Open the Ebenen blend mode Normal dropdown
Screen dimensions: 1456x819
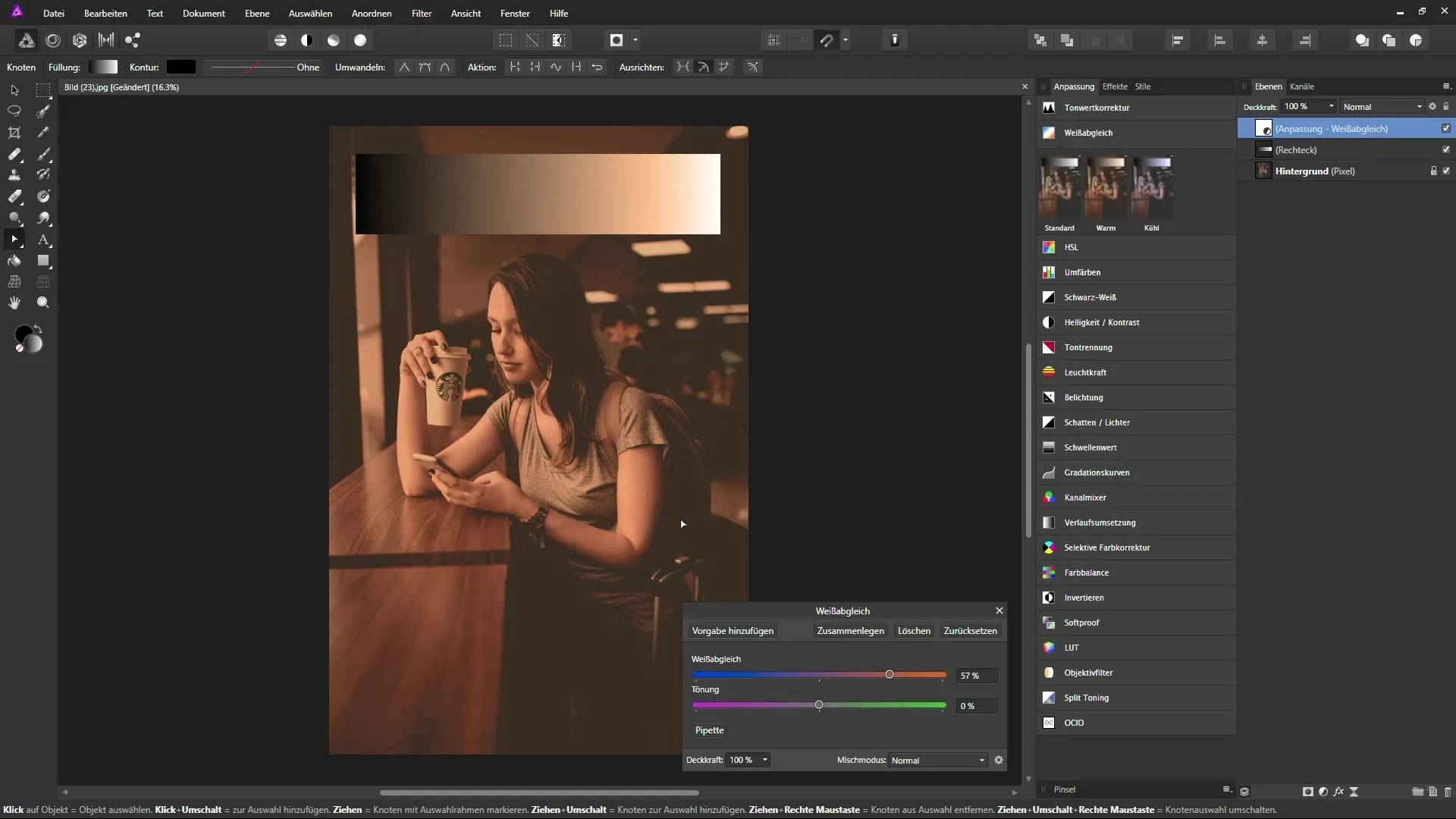coord(1382,107)
